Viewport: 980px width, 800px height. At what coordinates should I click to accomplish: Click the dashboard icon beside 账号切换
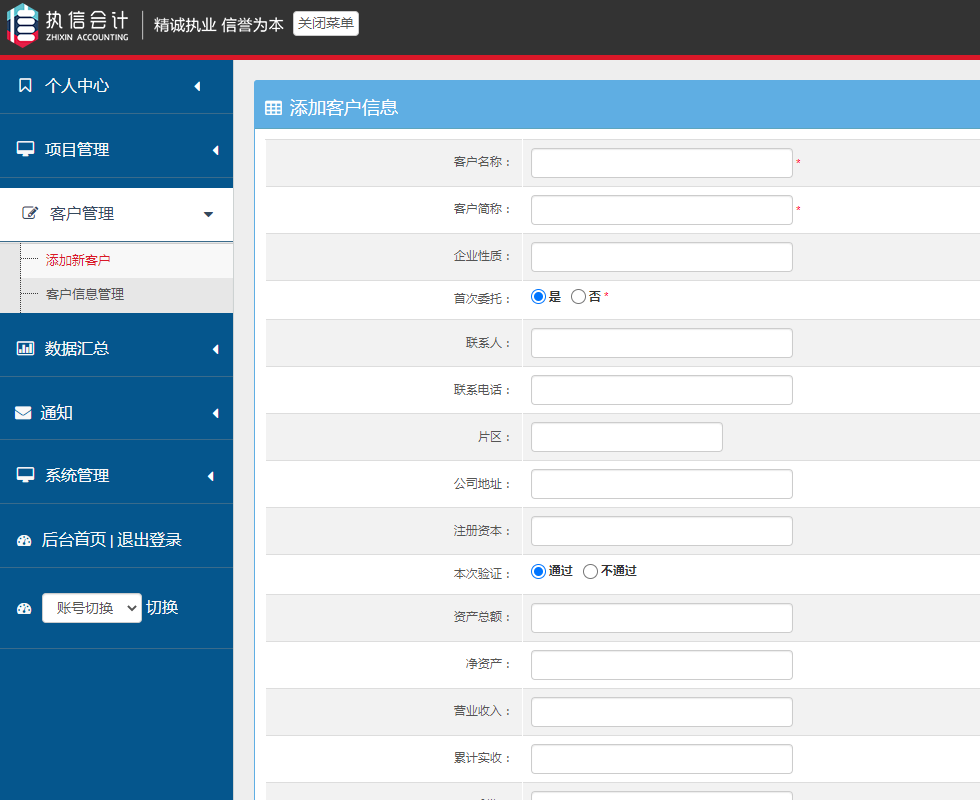[x=24, y=608]
